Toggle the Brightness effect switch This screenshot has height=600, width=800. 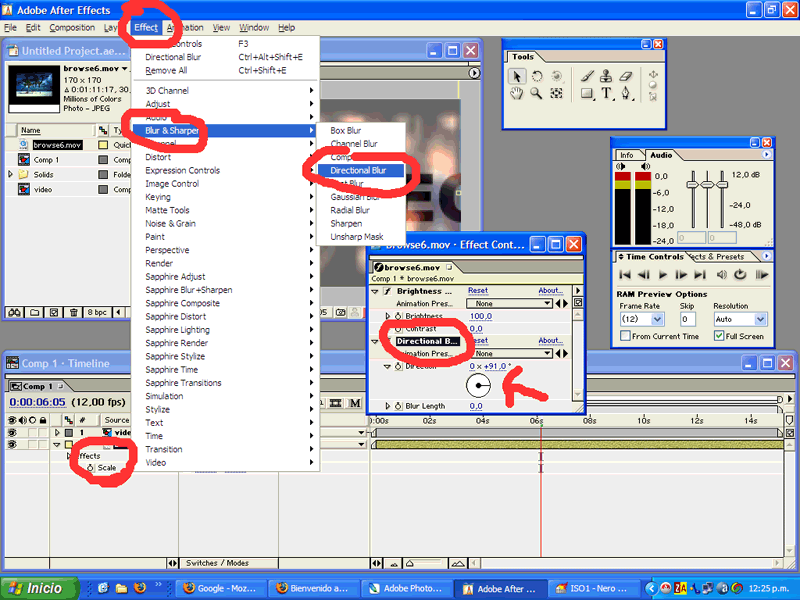click(387, 291)
